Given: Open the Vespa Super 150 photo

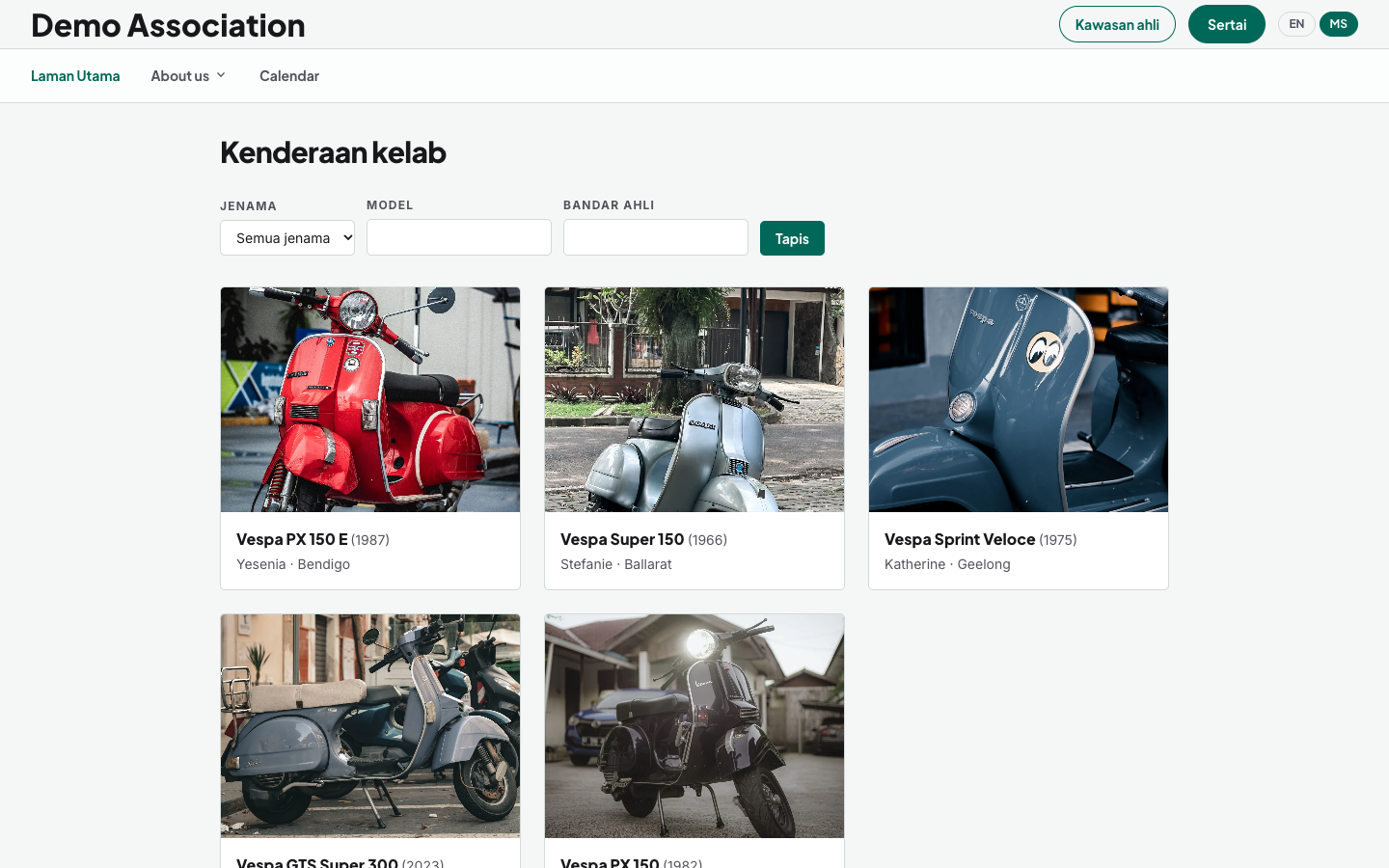Looking at the screenshot, I should click(x=694, y=399).
